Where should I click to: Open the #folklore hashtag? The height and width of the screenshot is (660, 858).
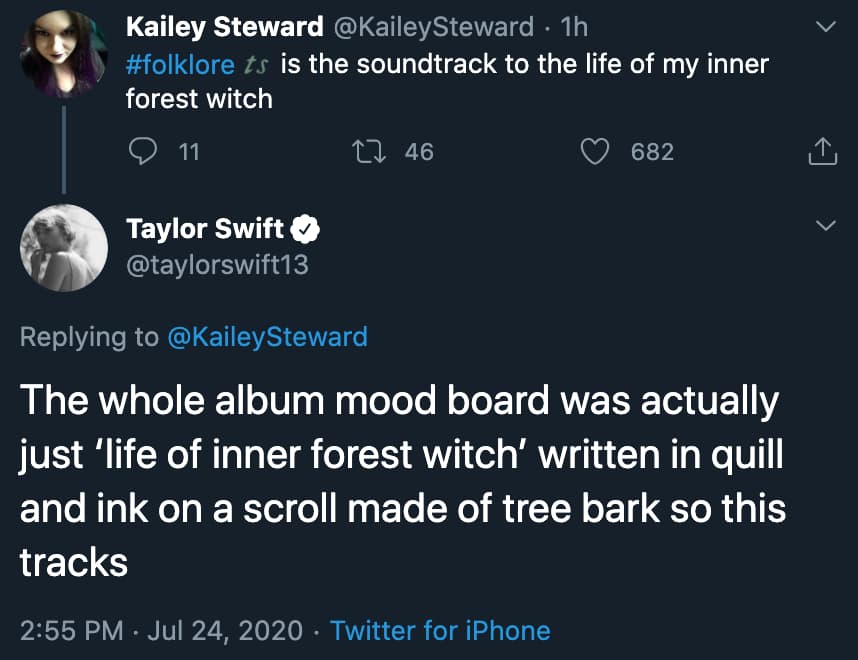tap(181, 65)
